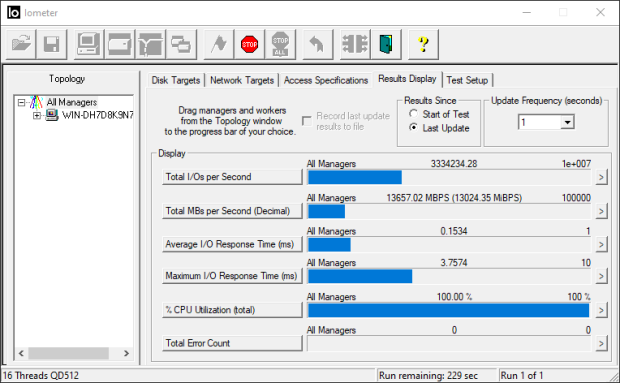Image resolution: width=620 pixels, height=383 pixels.
Task: Duplicate the selected worker
Action: click(181, 44)
